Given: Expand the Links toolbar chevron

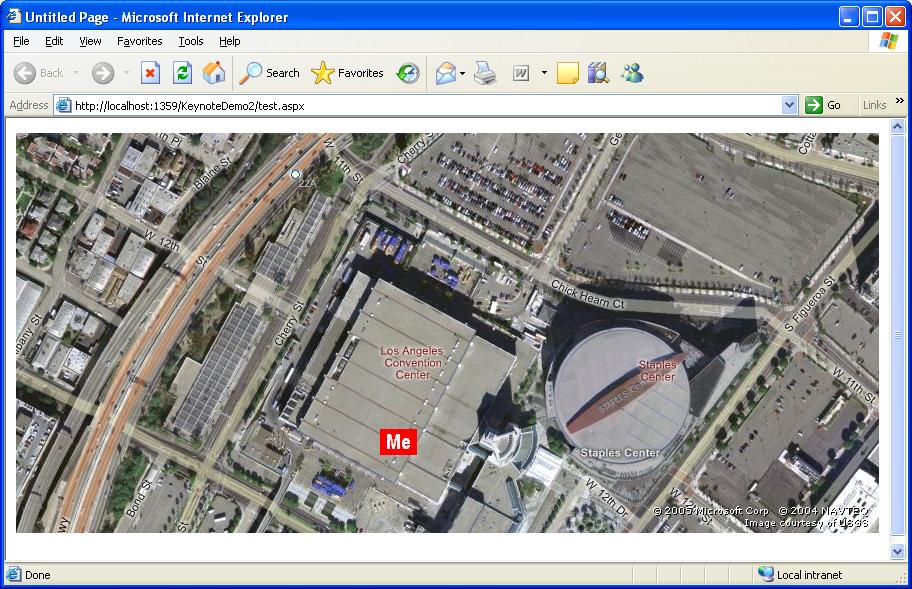Looking at the screenshot, I should [x=900, y=101].
